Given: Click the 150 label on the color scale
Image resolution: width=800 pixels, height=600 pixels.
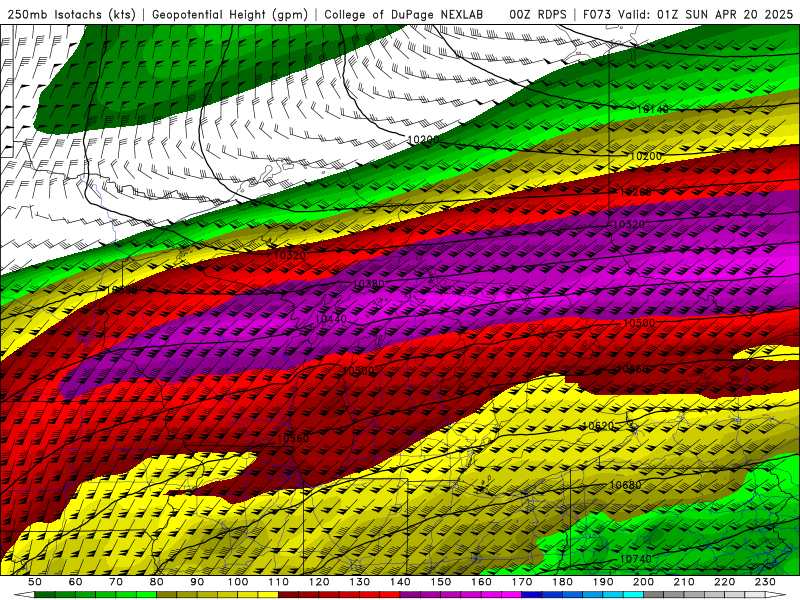Looking at the screenshot, I should [x=441, y=582].
